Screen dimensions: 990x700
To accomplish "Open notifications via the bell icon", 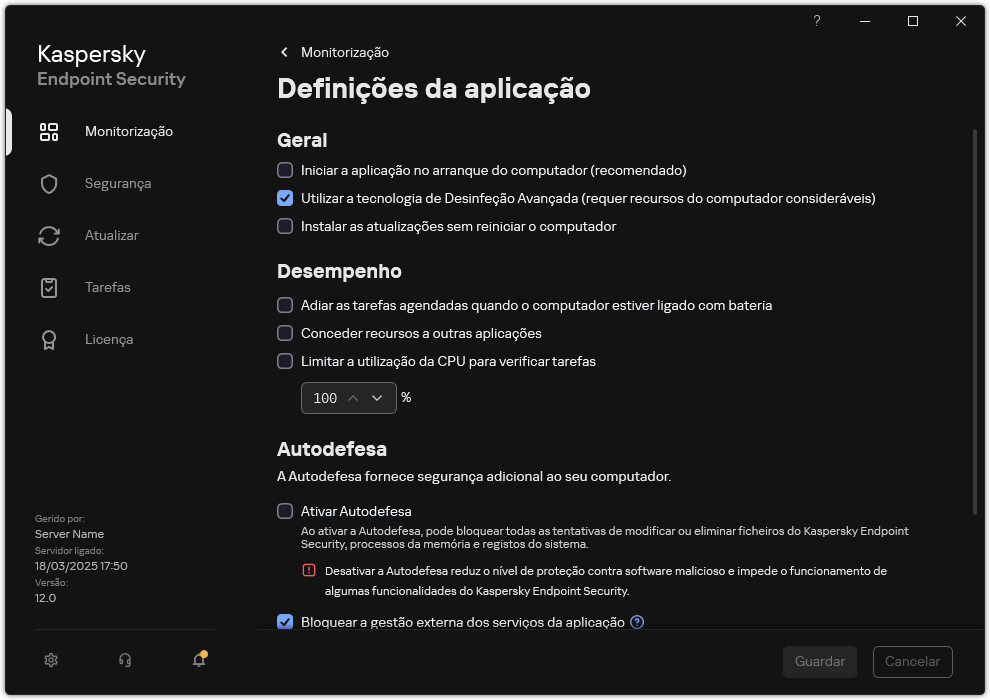I will point(197,661).
